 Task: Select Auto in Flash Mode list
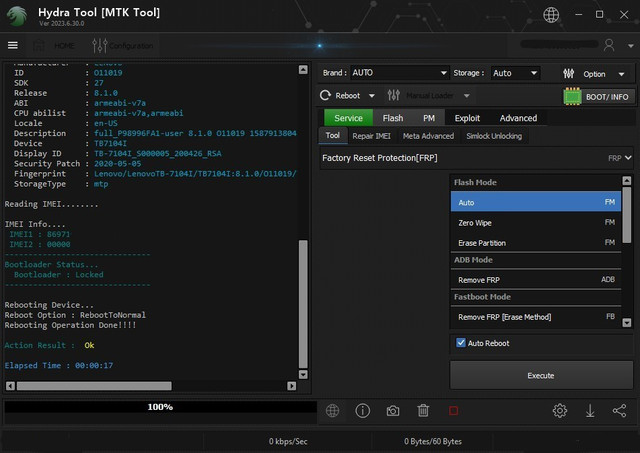click(x=536, y=202)
